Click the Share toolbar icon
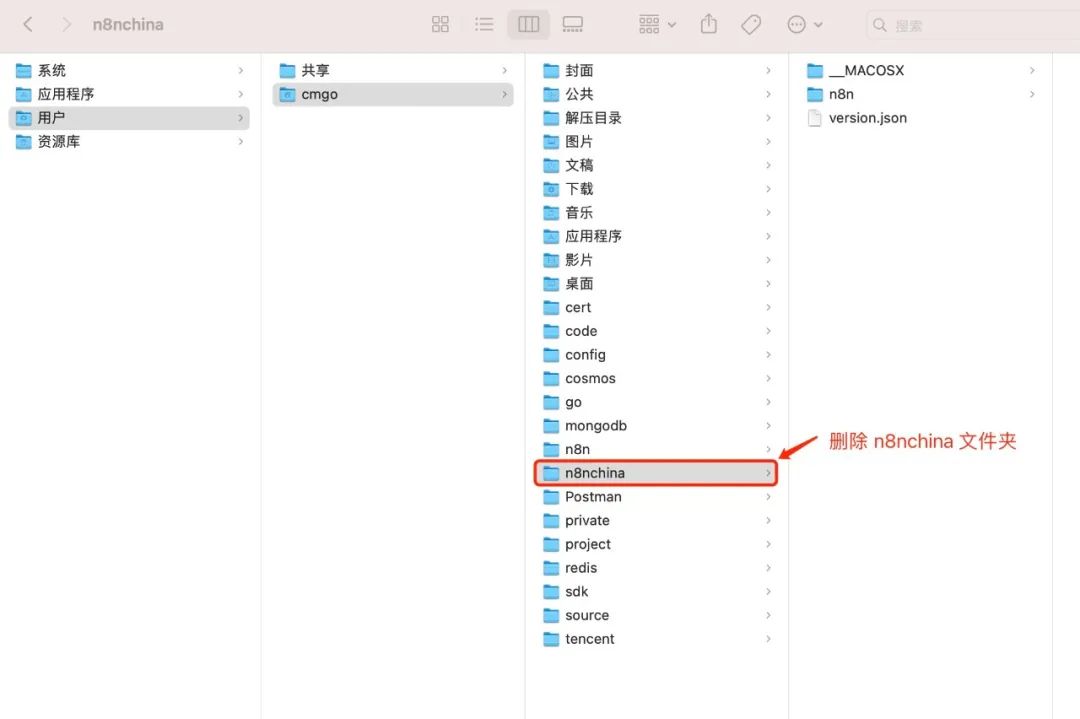This screenshot has height=719, width=1080. [x=709, y=25]
